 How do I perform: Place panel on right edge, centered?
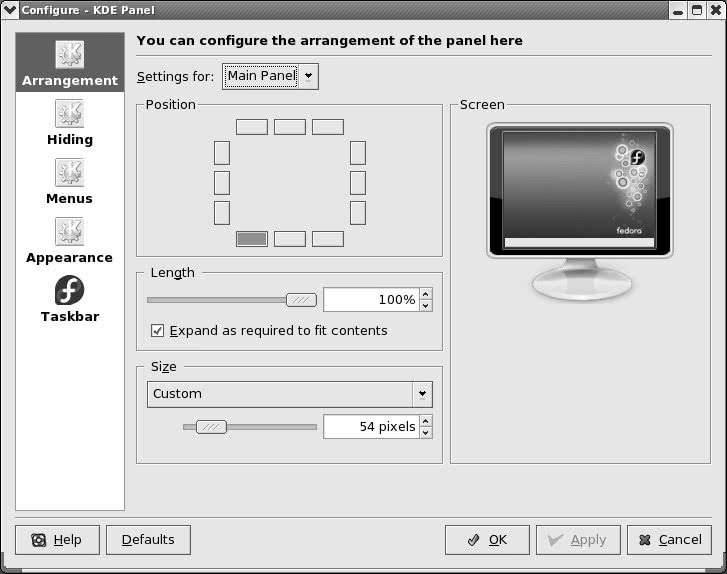[358, 183]
